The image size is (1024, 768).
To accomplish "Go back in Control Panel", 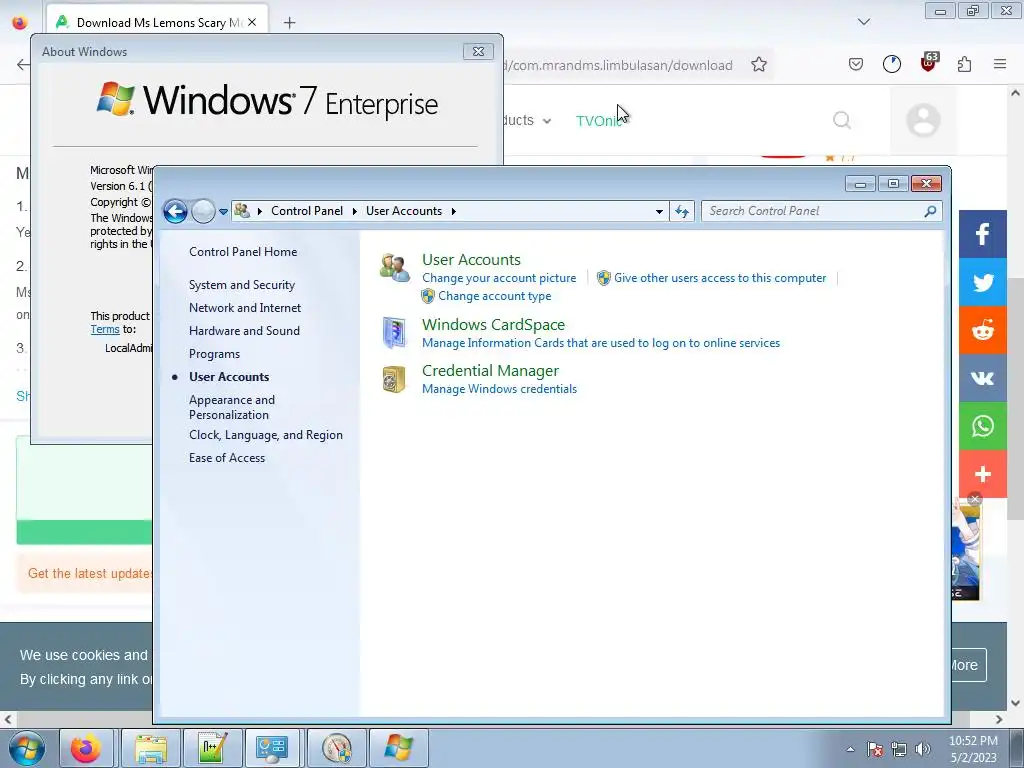I will 175,211.
